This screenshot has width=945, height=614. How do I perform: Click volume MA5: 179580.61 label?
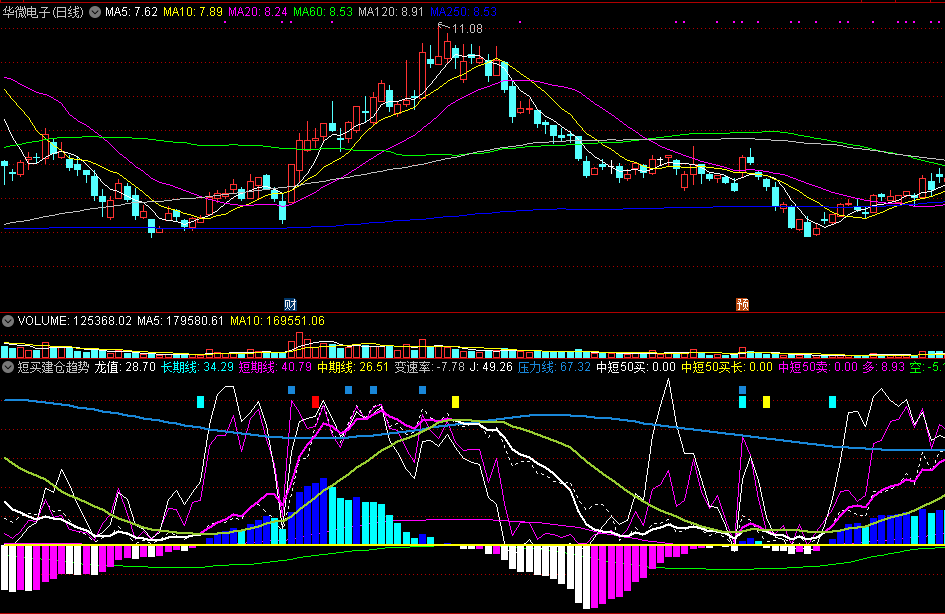tap(180, 321)
